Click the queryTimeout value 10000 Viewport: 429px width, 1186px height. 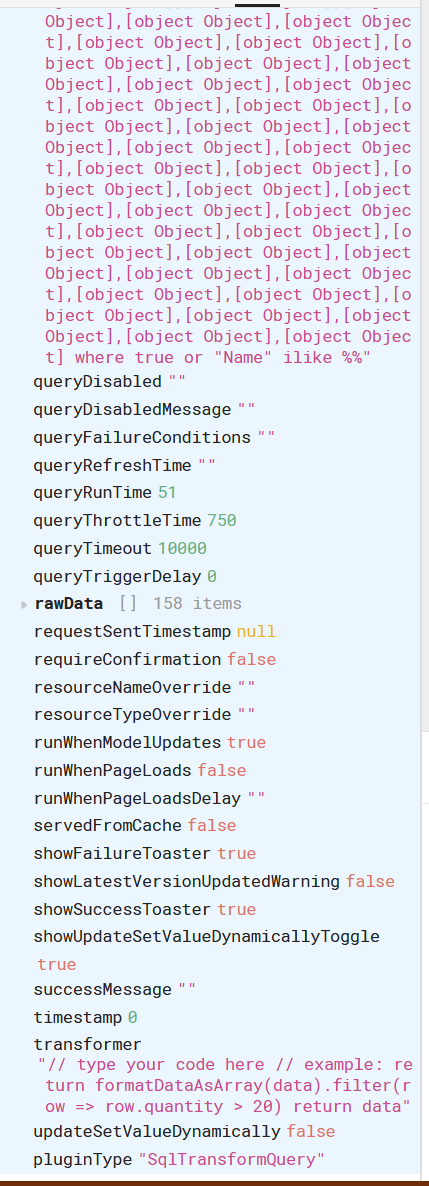[x=182, y=548]
